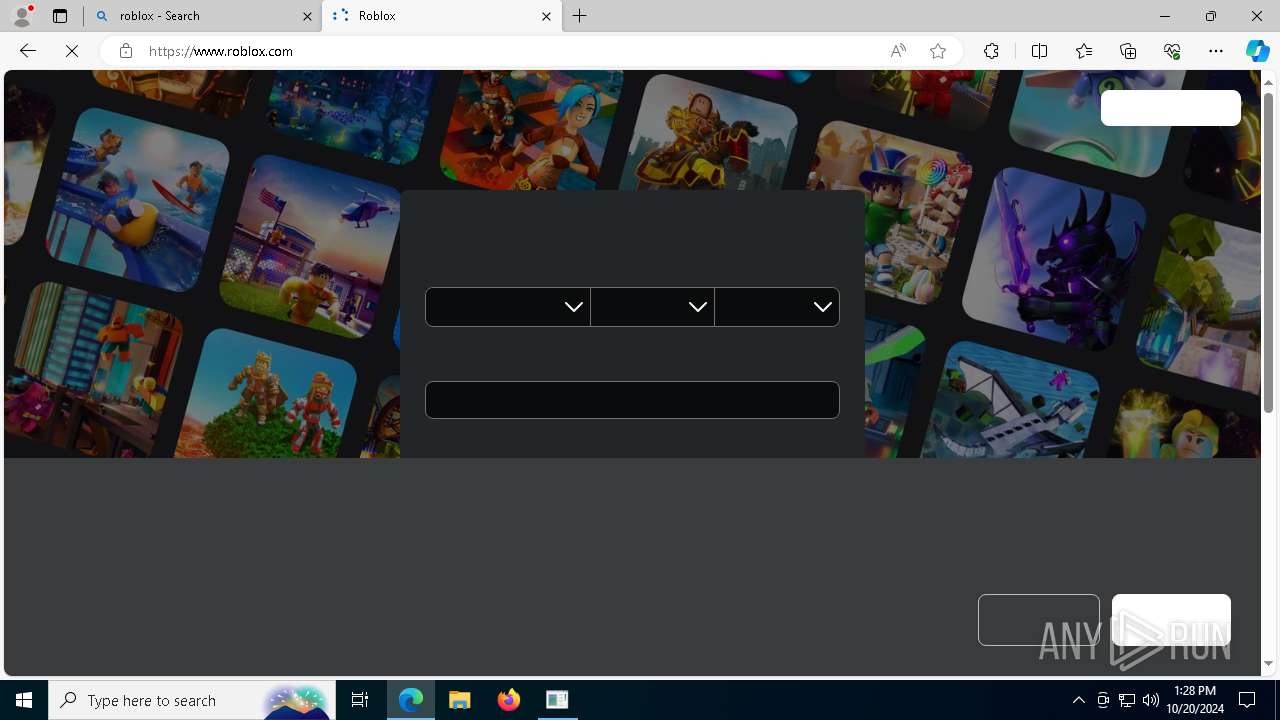Open a new tab with plus button

click(x=580, y=16)
